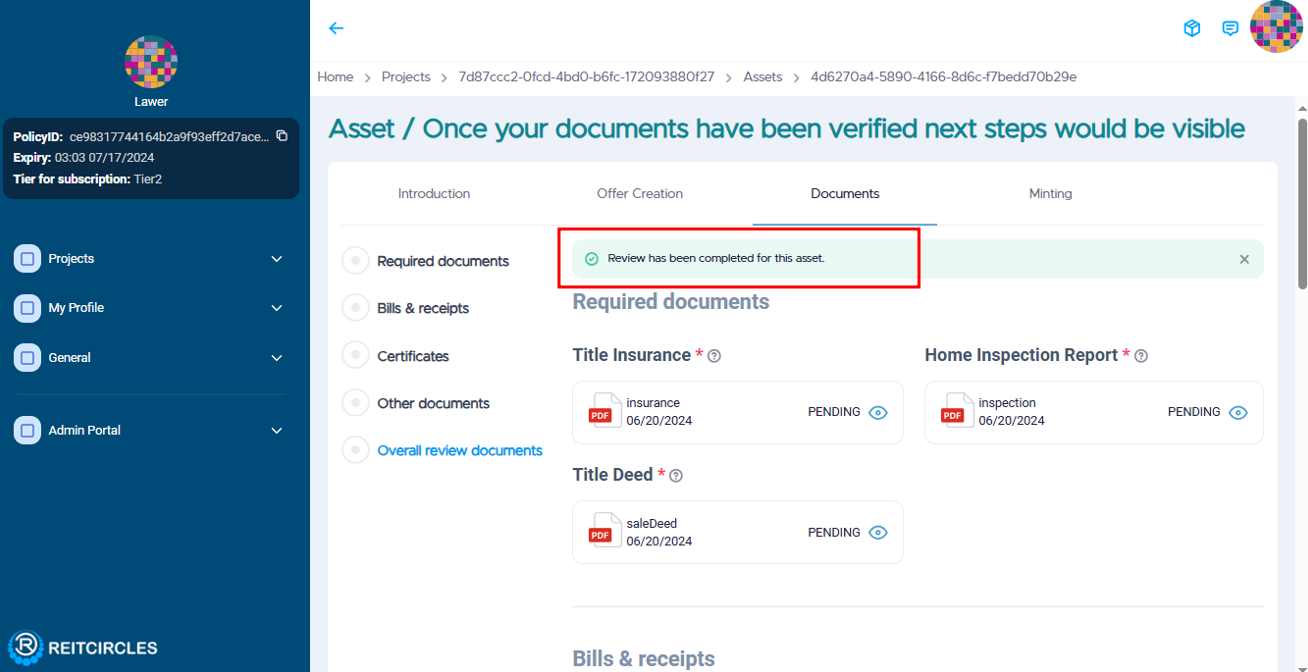Image resolution: width=1308 pixels, height=672 pixels.
Task: Dismiss the review completed notification
Action: (x=1244, y=258)
